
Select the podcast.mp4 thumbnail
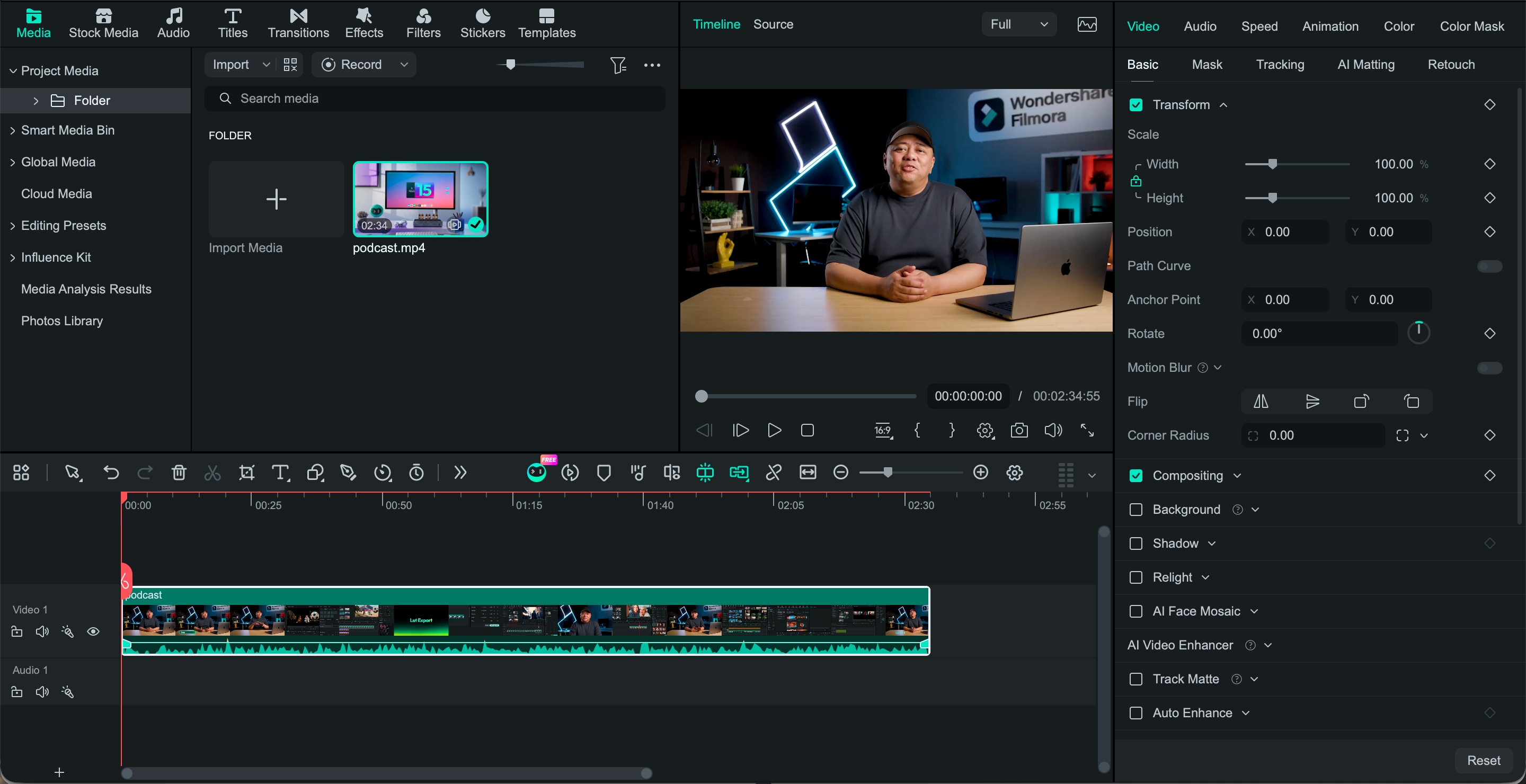[421, 199]
